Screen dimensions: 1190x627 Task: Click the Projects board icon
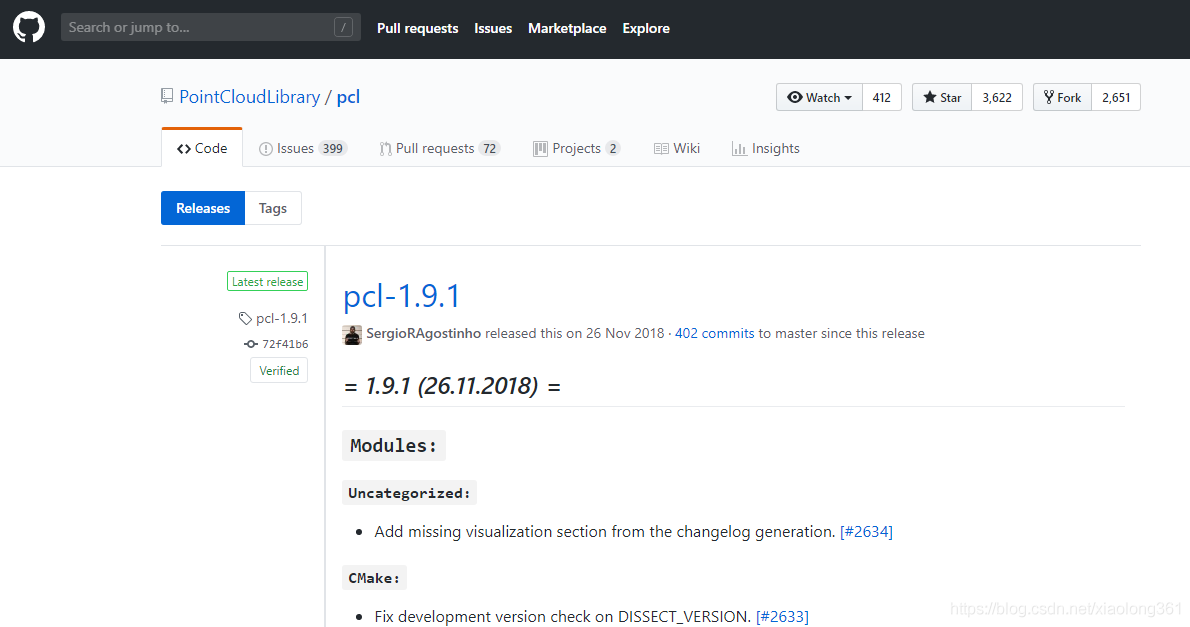coord(540,149)
